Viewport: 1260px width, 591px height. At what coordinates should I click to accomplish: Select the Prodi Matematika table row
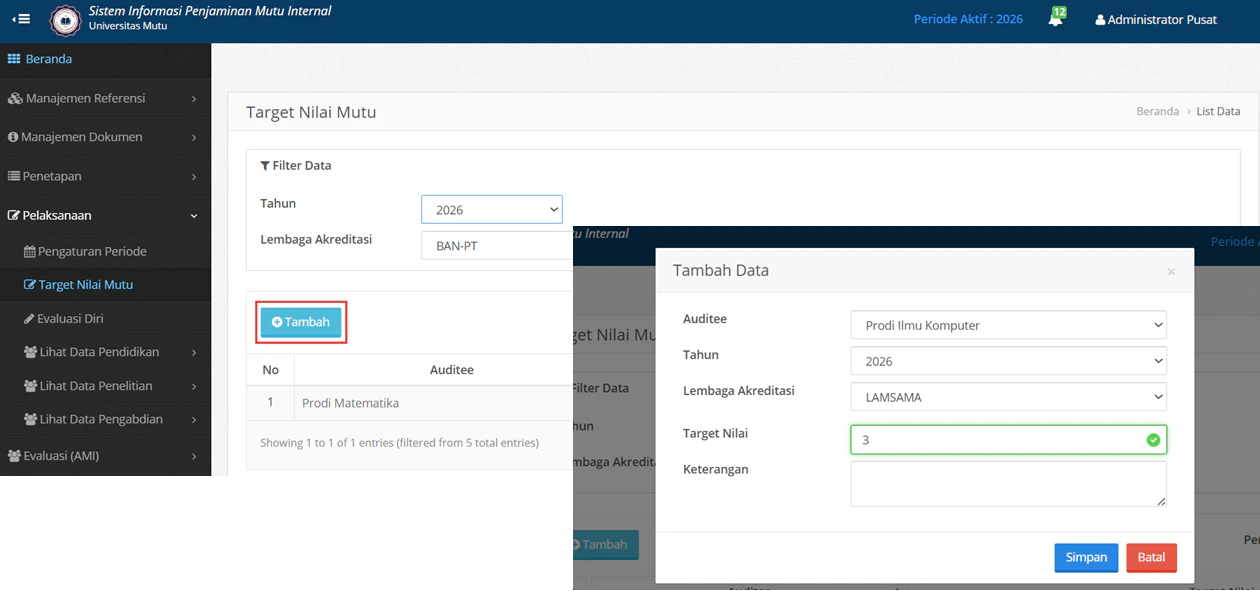410,403
